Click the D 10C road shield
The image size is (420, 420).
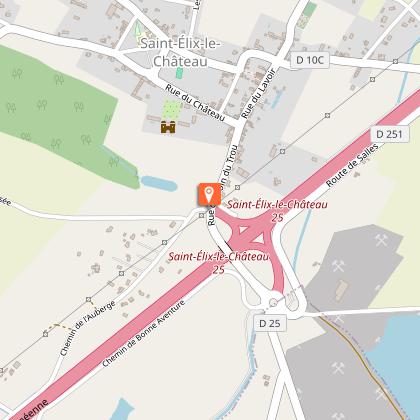[310, 60]
